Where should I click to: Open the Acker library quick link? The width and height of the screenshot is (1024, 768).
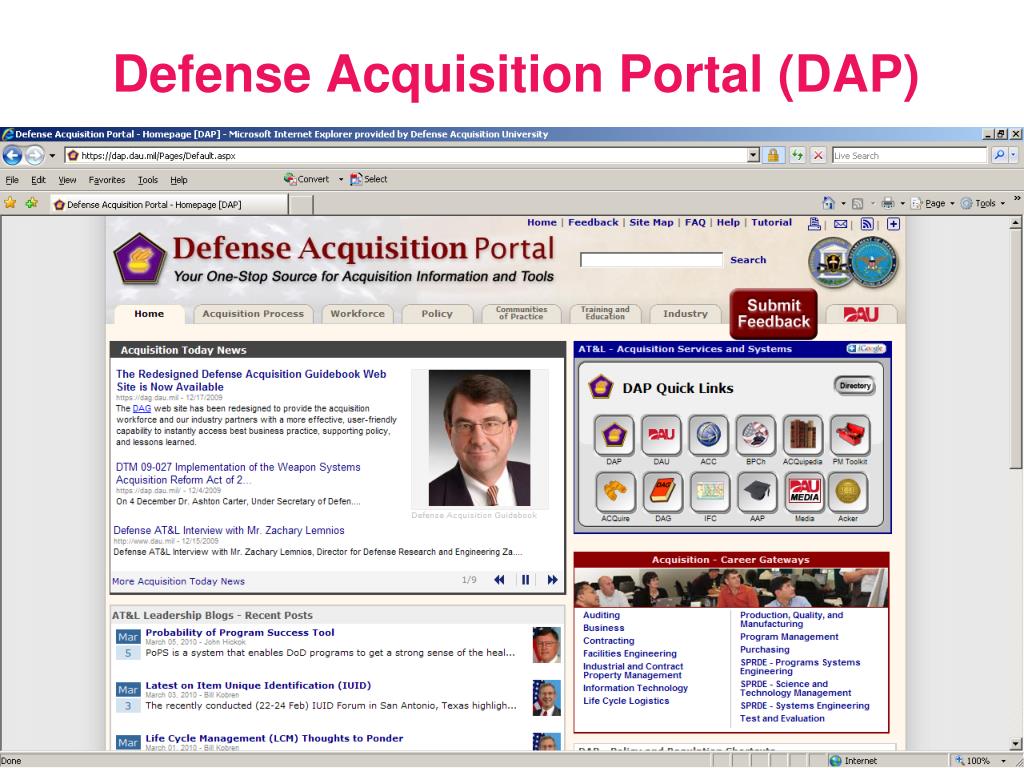pyautogui.click(x=848, y=492)
